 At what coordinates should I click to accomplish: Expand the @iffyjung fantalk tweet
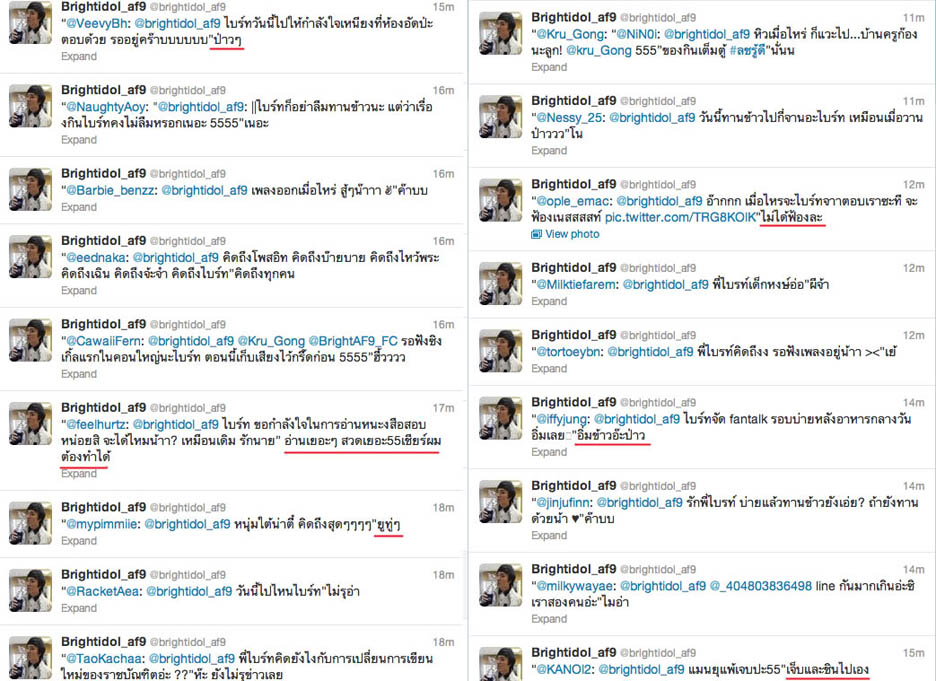(549, 452)
